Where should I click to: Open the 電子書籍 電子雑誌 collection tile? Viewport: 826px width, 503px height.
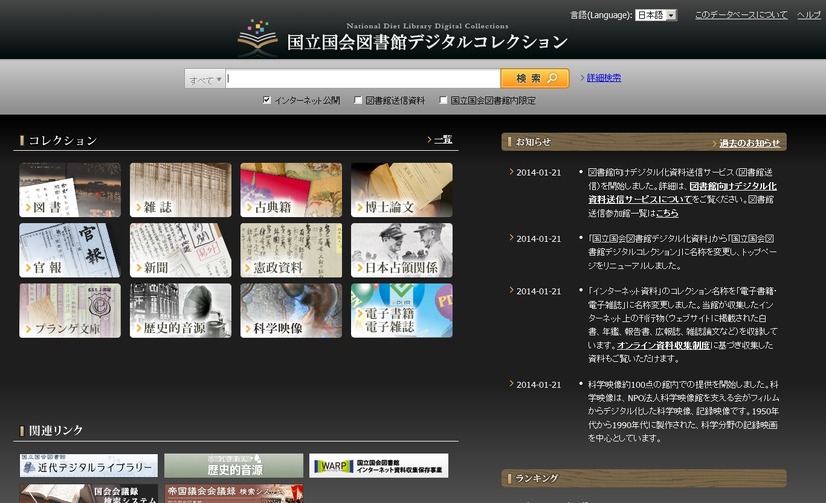coord(402,311)
